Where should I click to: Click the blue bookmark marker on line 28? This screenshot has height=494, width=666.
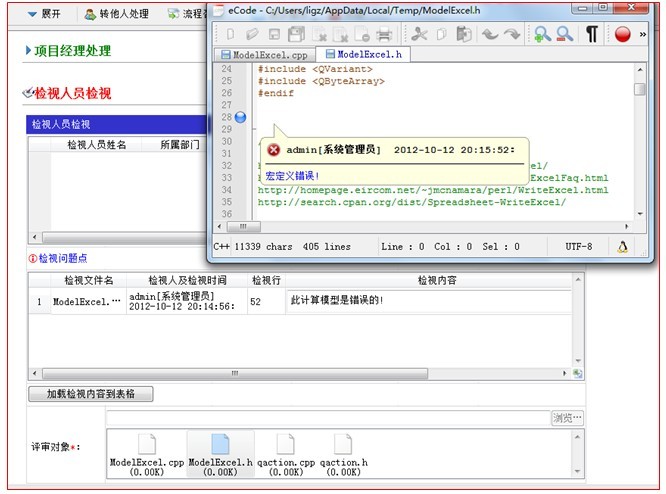(239, 117)
